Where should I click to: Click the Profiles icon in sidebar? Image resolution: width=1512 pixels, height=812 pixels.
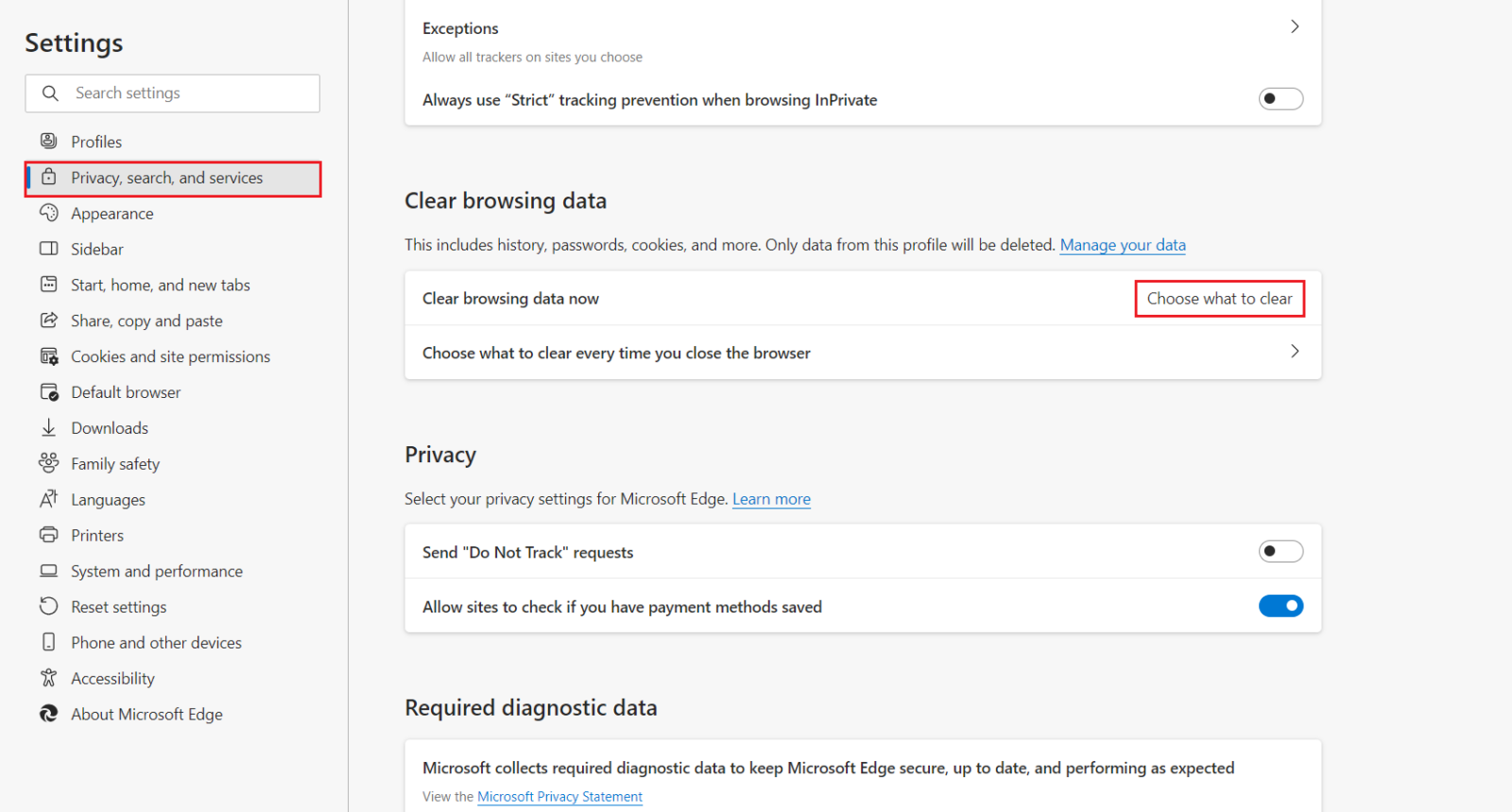click(48, 141)
